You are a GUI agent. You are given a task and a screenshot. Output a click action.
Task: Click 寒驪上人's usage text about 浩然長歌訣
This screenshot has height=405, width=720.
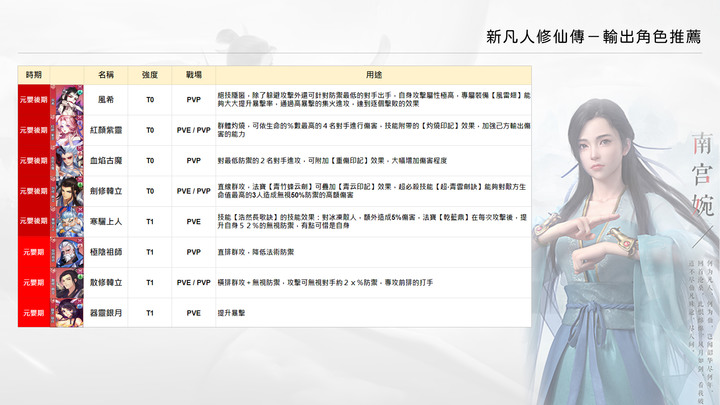(x=372, y=221)
